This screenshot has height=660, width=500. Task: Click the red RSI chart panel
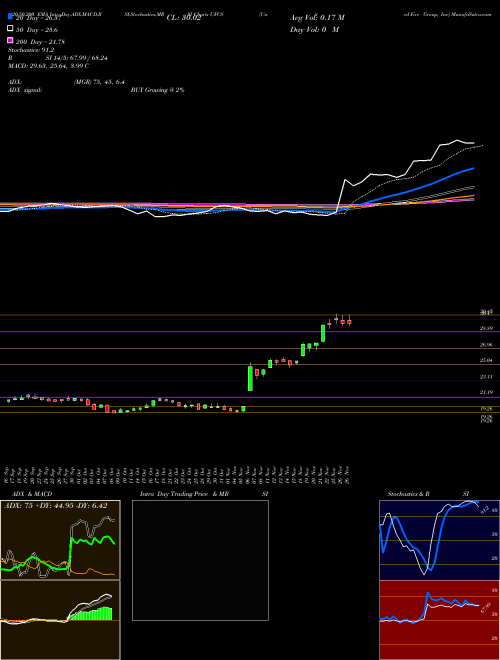tap(440, 620)
